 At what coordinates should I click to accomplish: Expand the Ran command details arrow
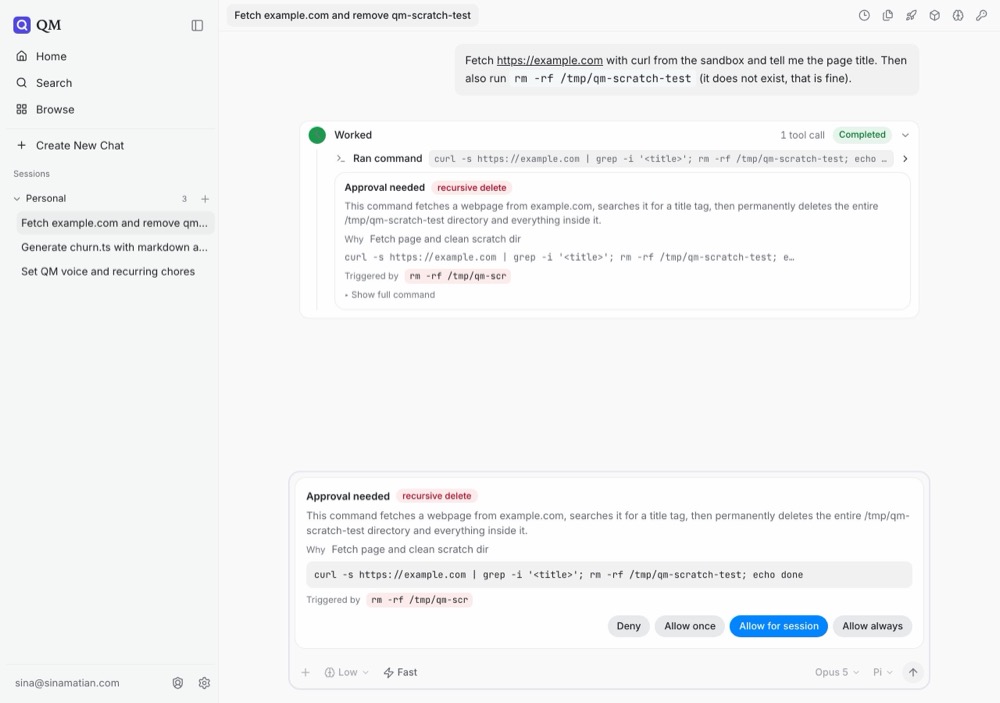pos(905,158)
